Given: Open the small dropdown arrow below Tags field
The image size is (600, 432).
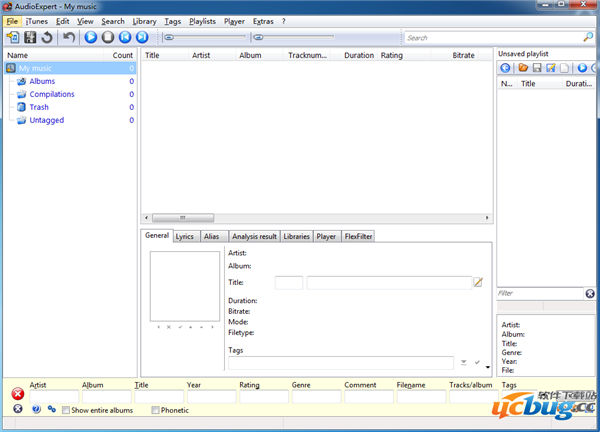Looking at the screenshot, I should pos(488,367).
